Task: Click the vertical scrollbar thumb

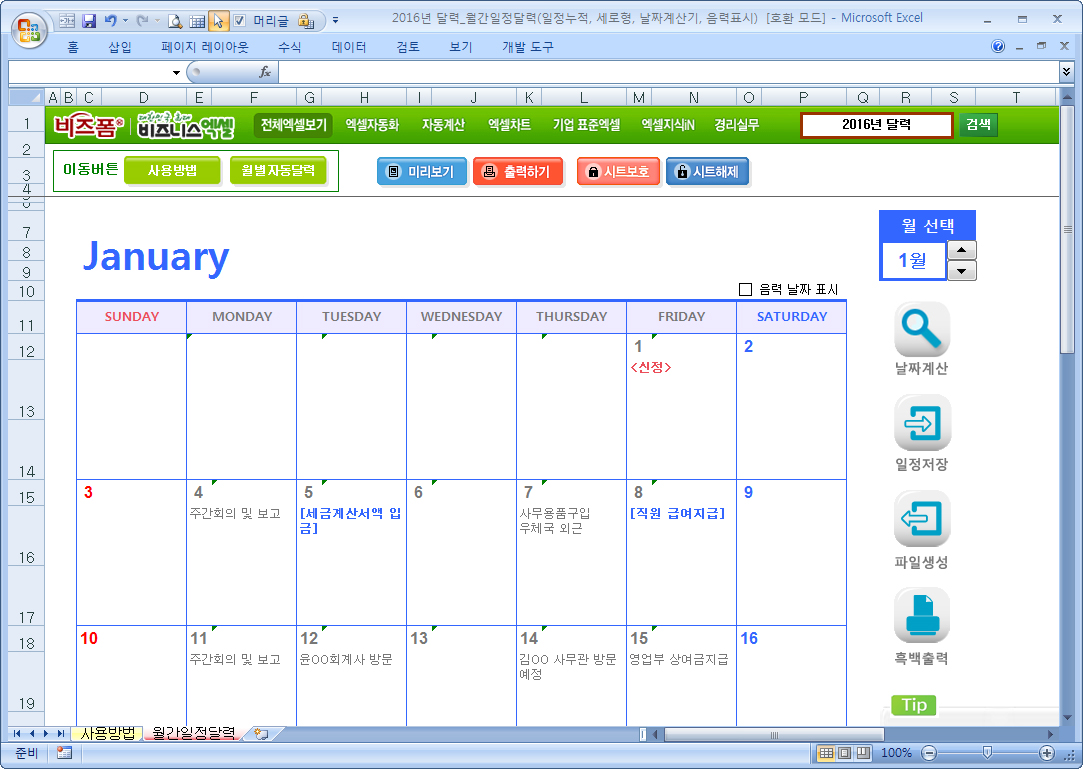Action: pyautogui.click(x=1067, y=229)
